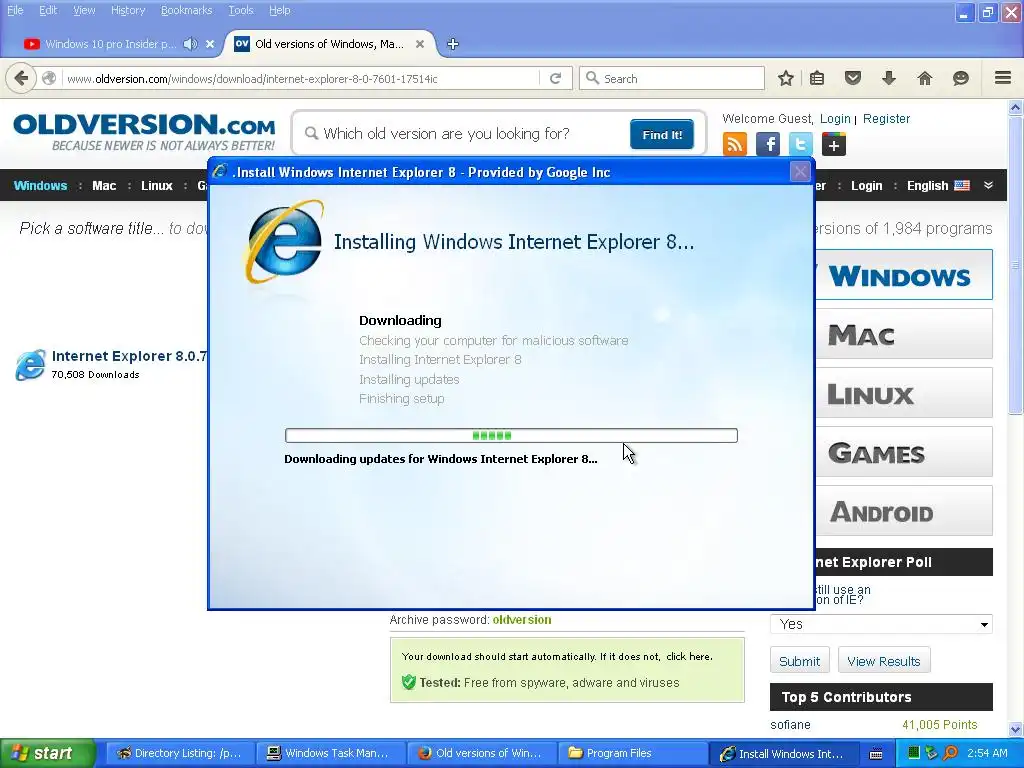Click the Internet Explorer logo in the installer
The width and height of the screenshot is (1024, 768).
(x=284, y=242)
